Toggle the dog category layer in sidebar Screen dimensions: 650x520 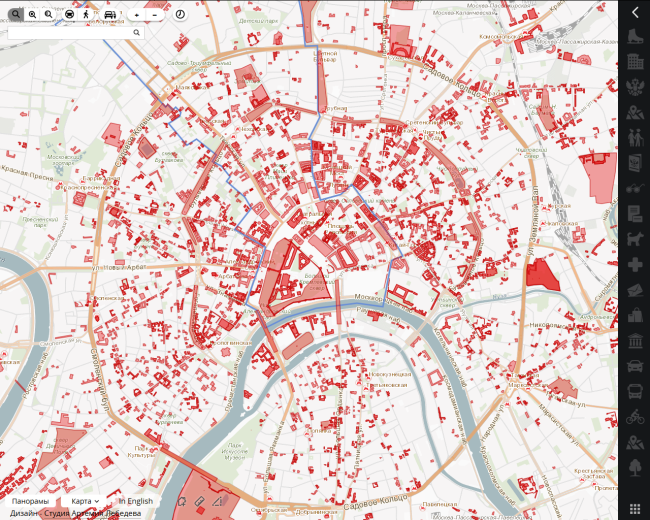point(634,239)
